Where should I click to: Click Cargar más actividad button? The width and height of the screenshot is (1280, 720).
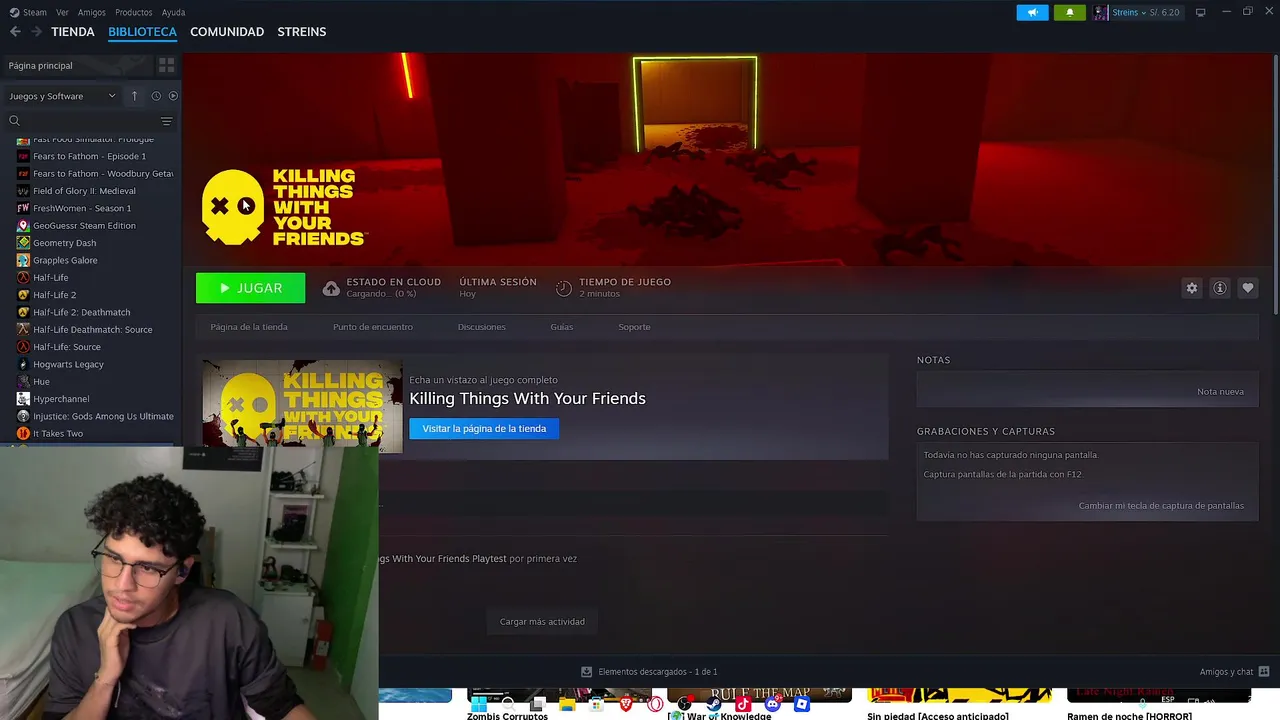coord(542,622)
